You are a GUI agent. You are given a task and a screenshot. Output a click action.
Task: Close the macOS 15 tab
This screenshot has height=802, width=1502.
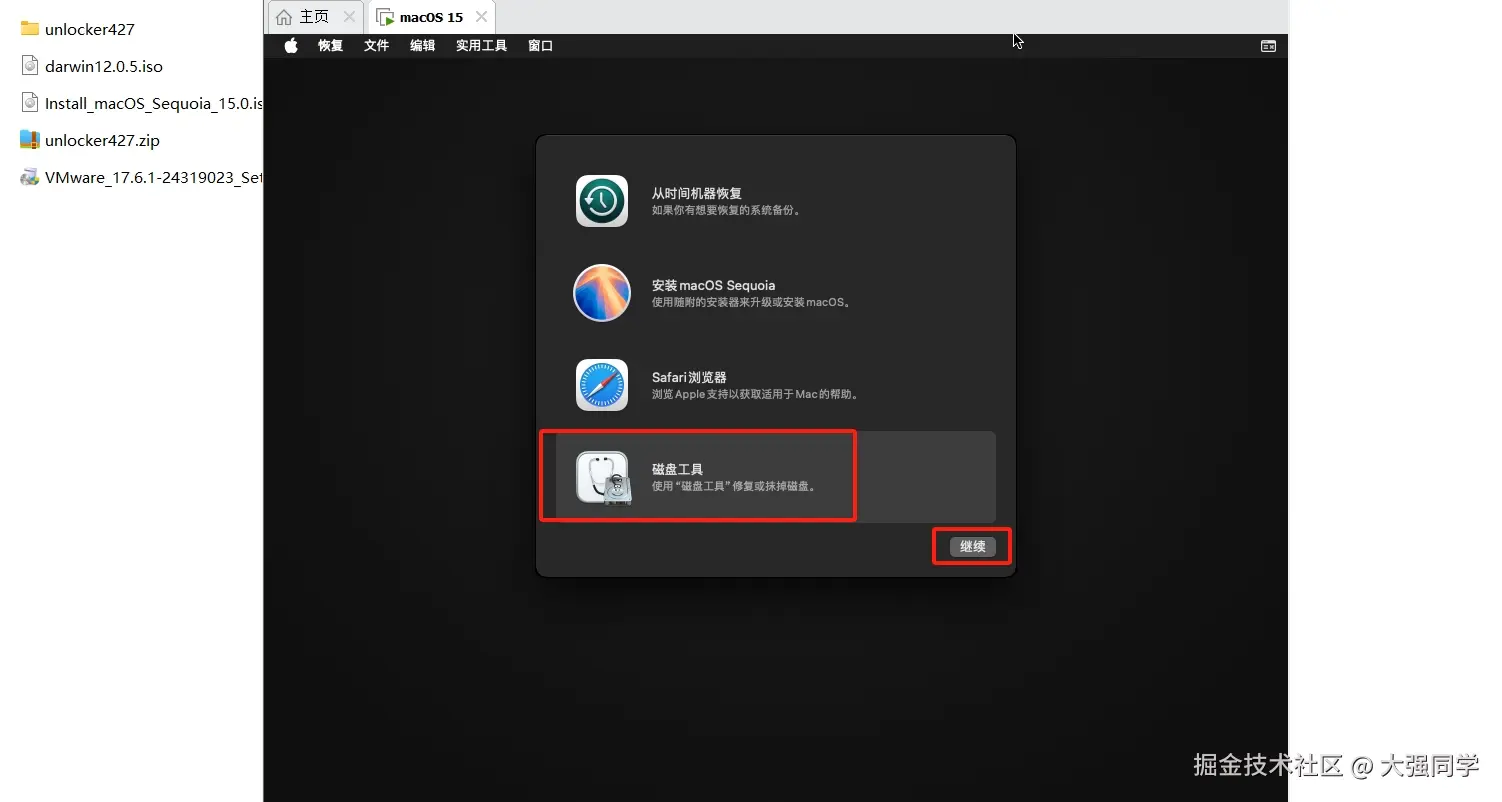[482, 17]
